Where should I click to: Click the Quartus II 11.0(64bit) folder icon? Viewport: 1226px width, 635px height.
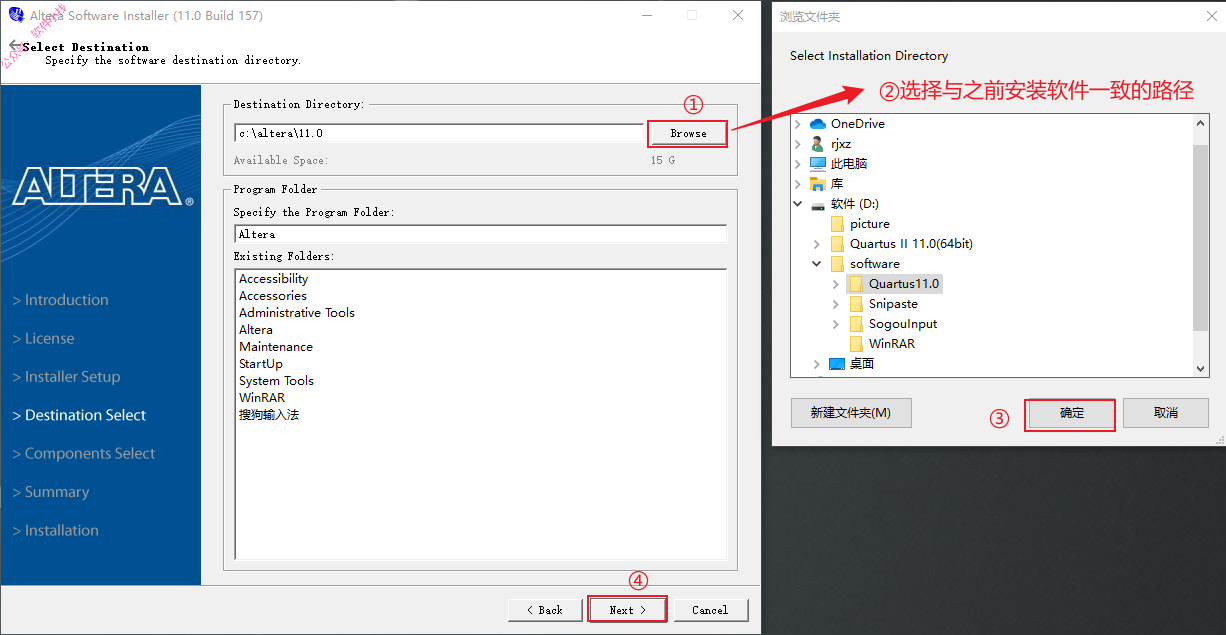837,244
